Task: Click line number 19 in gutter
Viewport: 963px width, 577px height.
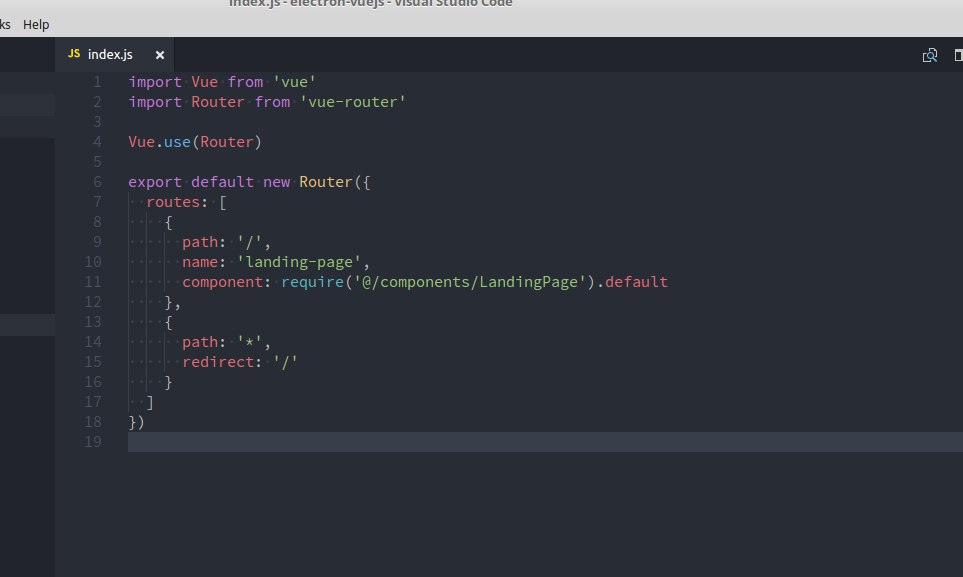Action: pyautogui.click(x=93, y=442)
